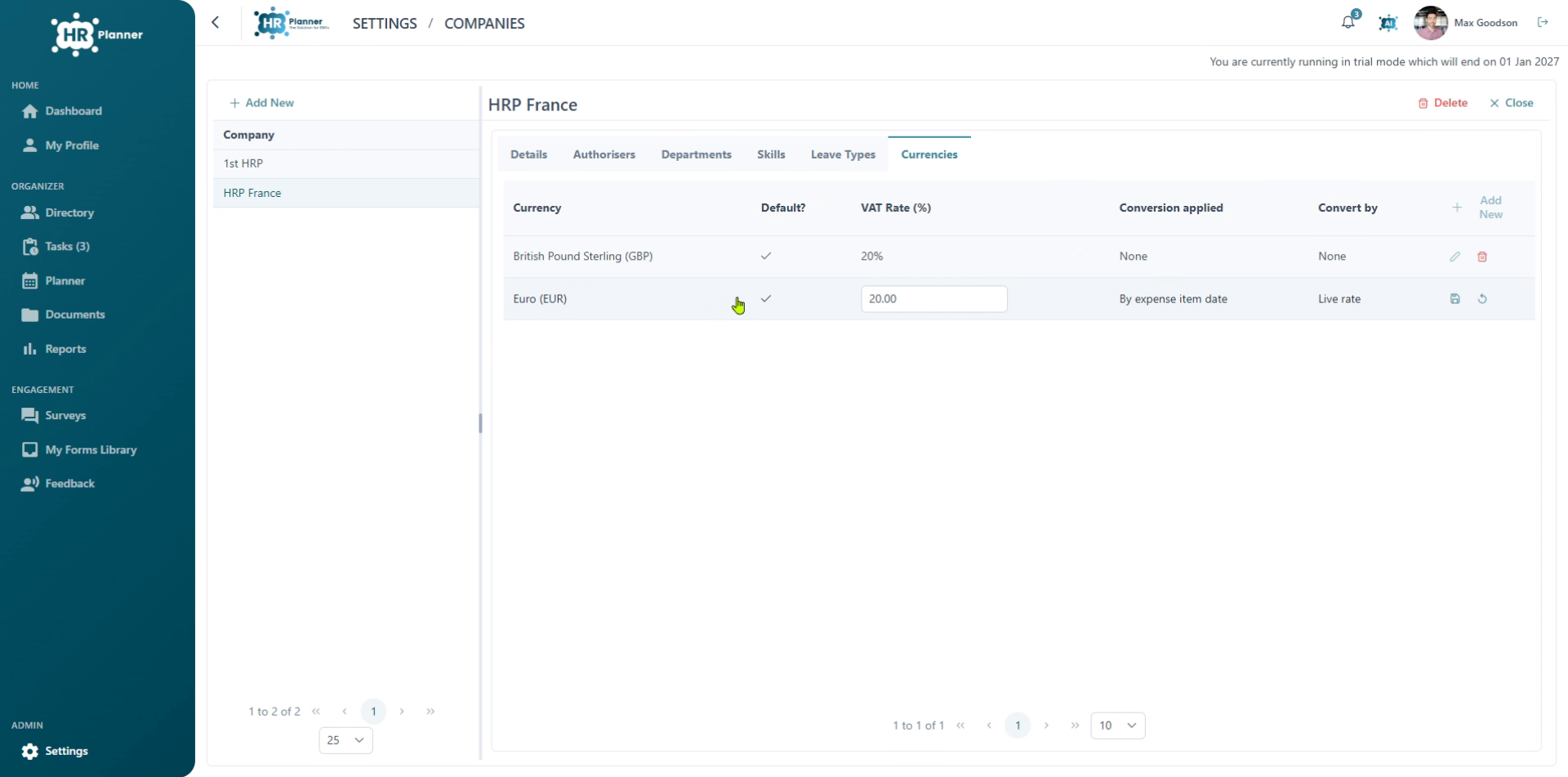Switch to the Leave Types tab

click(843, 154)
